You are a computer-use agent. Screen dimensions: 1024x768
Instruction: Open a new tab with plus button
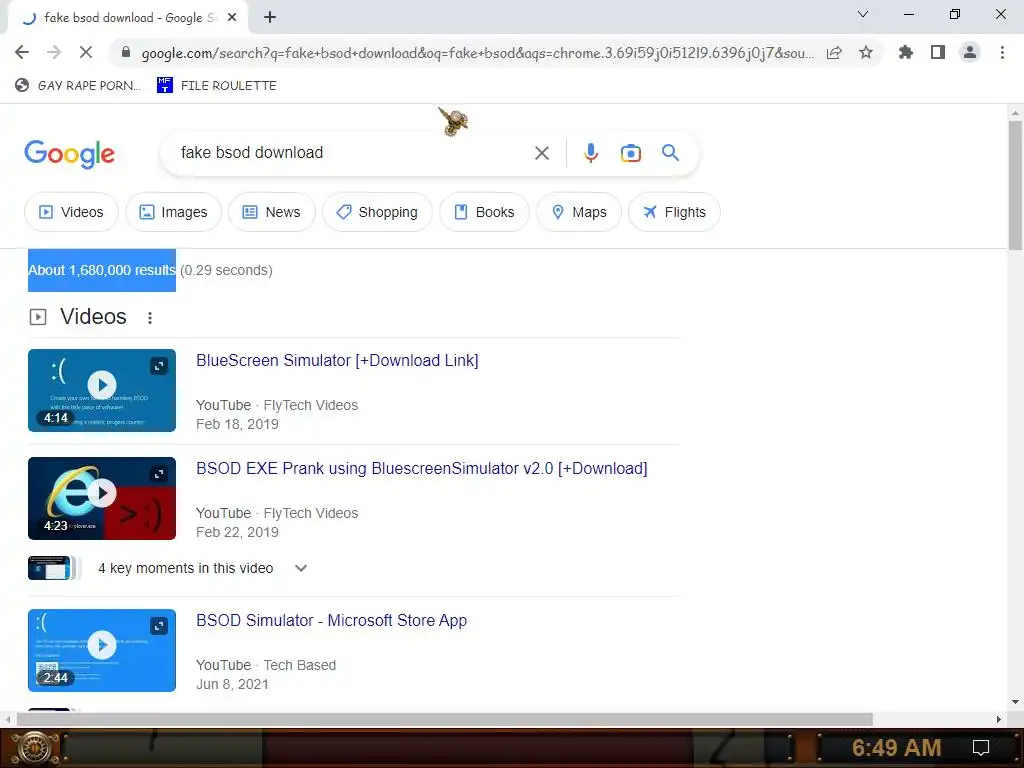click(x=270, y=18)
